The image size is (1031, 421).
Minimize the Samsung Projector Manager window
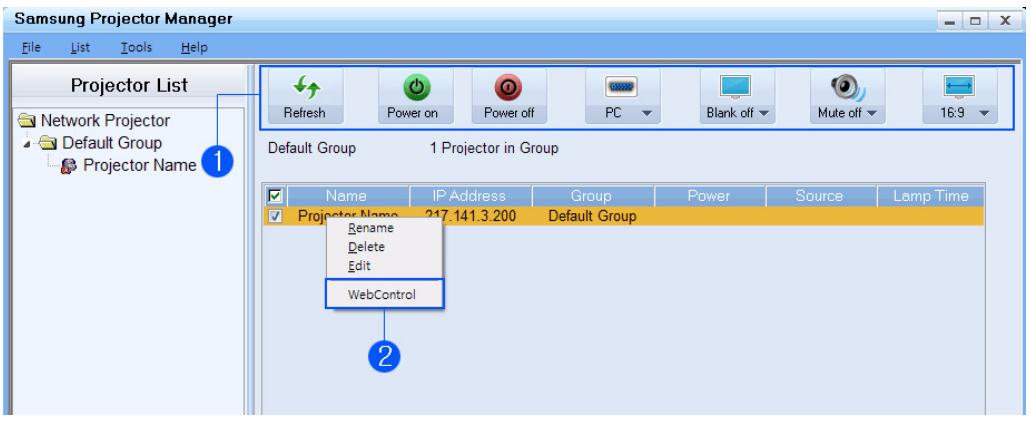pyautogui.click(x=949, y=21)
